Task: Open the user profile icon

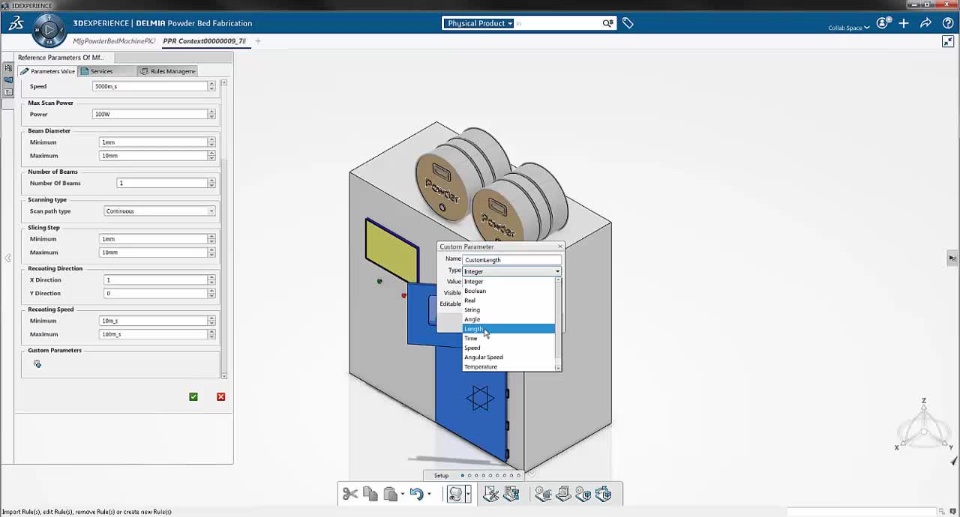Action: [883, 23]
